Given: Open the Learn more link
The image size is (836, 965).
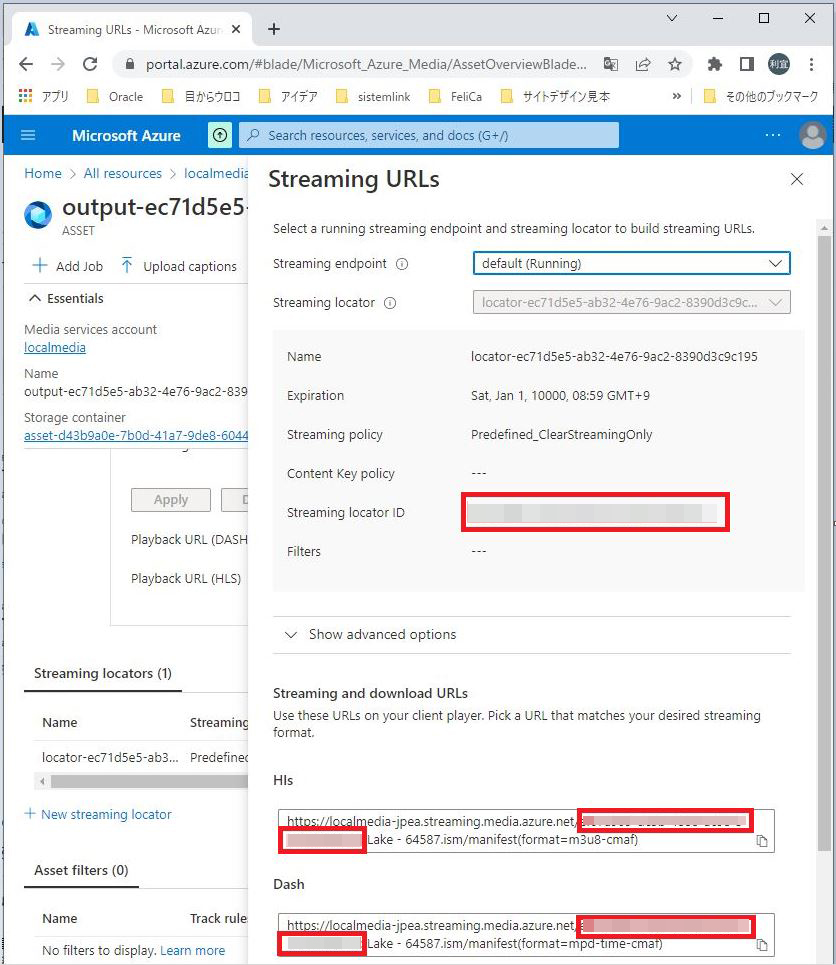Looking at the screenshot, I should click(x=193, y=951).
